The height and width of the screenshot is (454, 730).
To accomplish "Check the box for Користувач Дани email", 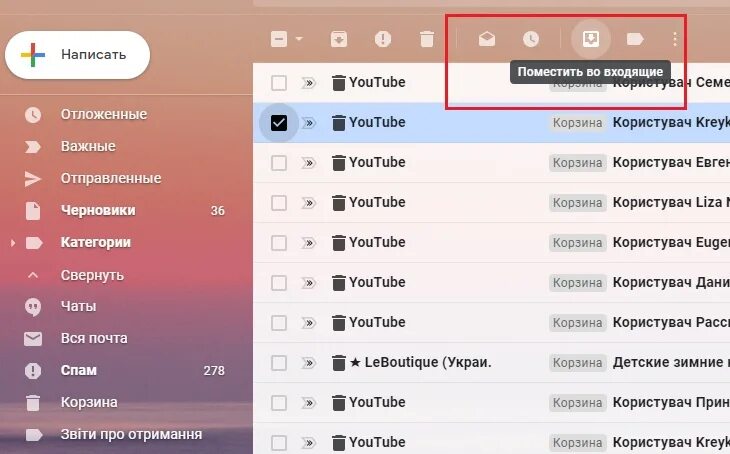I will 279,283.
